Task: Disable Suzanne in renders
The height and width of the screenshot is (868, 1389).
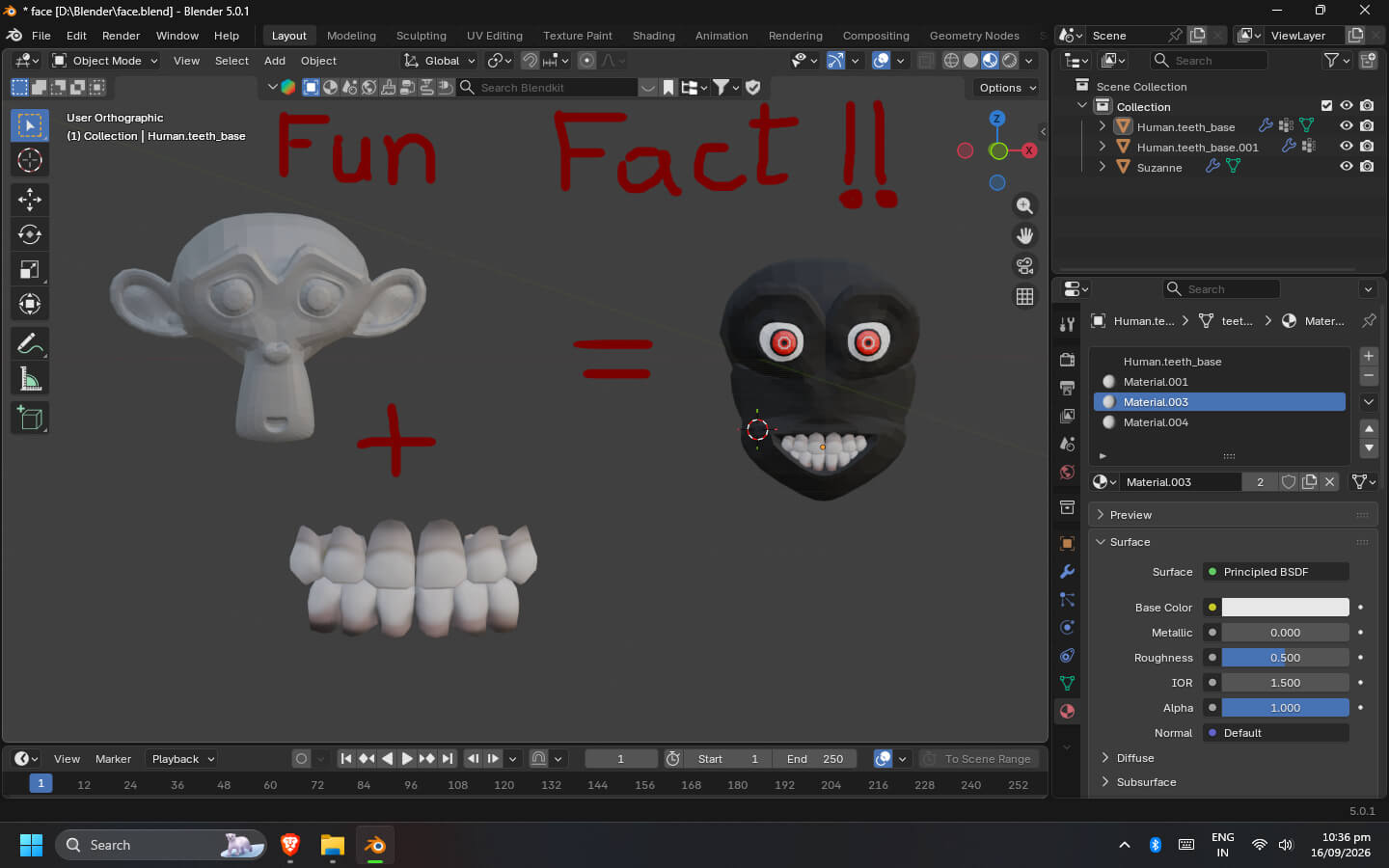Action: point(1367,166)
